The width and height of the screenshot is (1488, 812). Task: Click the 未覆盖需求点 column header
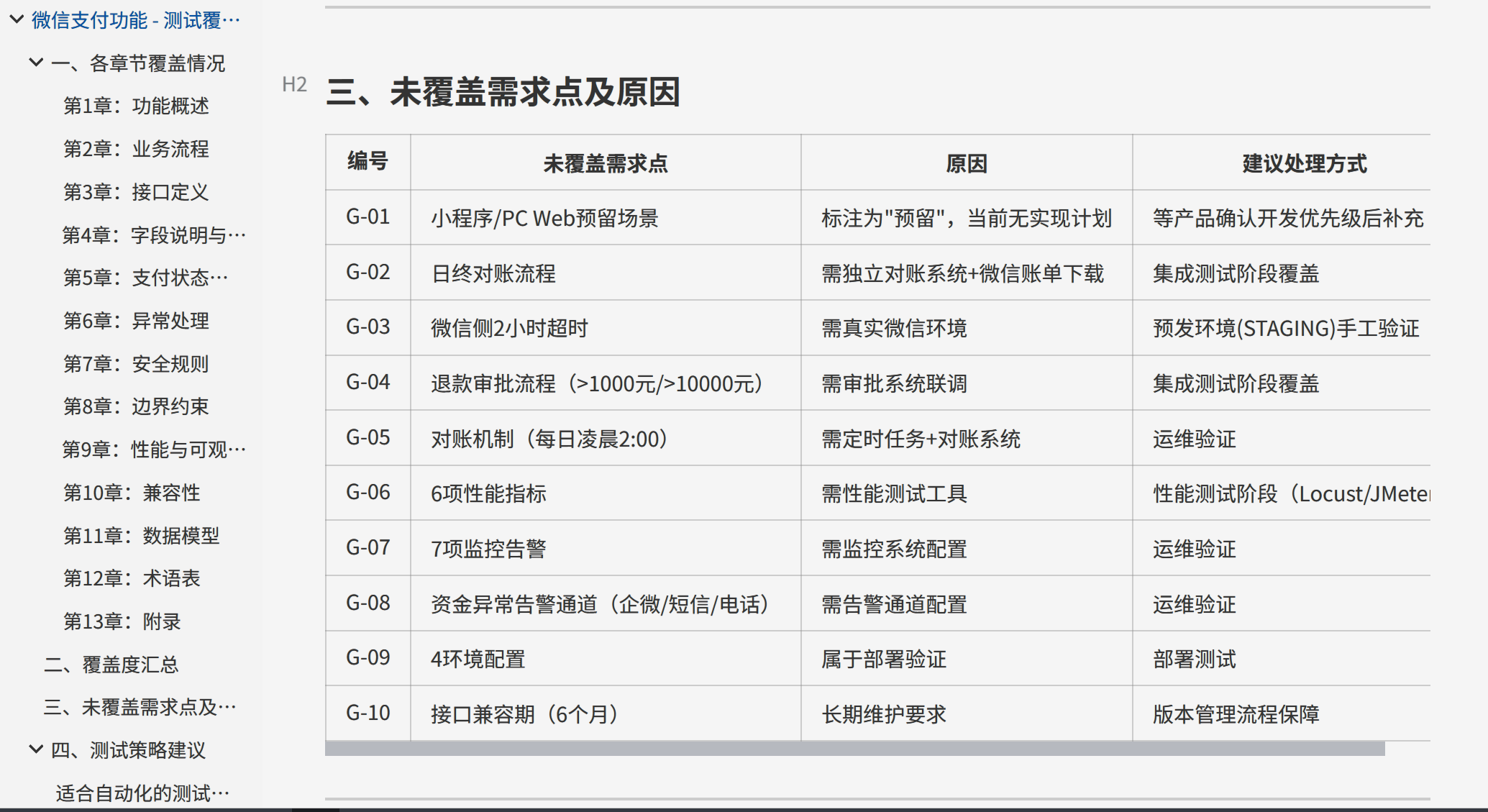pos(605,163)
